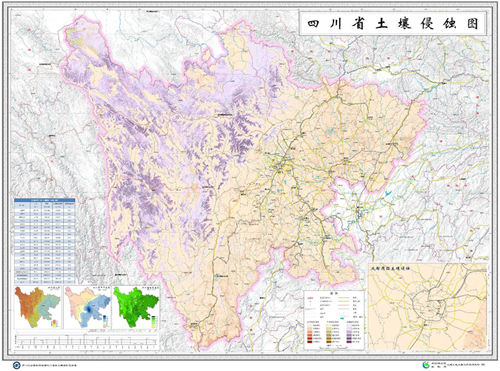Click the yellow road line sample in the legend
500x371 pixels.
pos(343,301)
